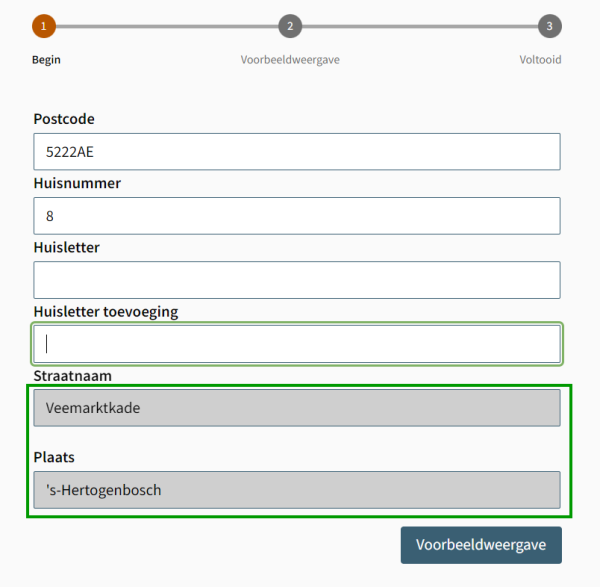This screenshot has width=600, height=587.
Task: Click the Plaats field showing 's-Hertogenbosch
Action: (296, 490)
